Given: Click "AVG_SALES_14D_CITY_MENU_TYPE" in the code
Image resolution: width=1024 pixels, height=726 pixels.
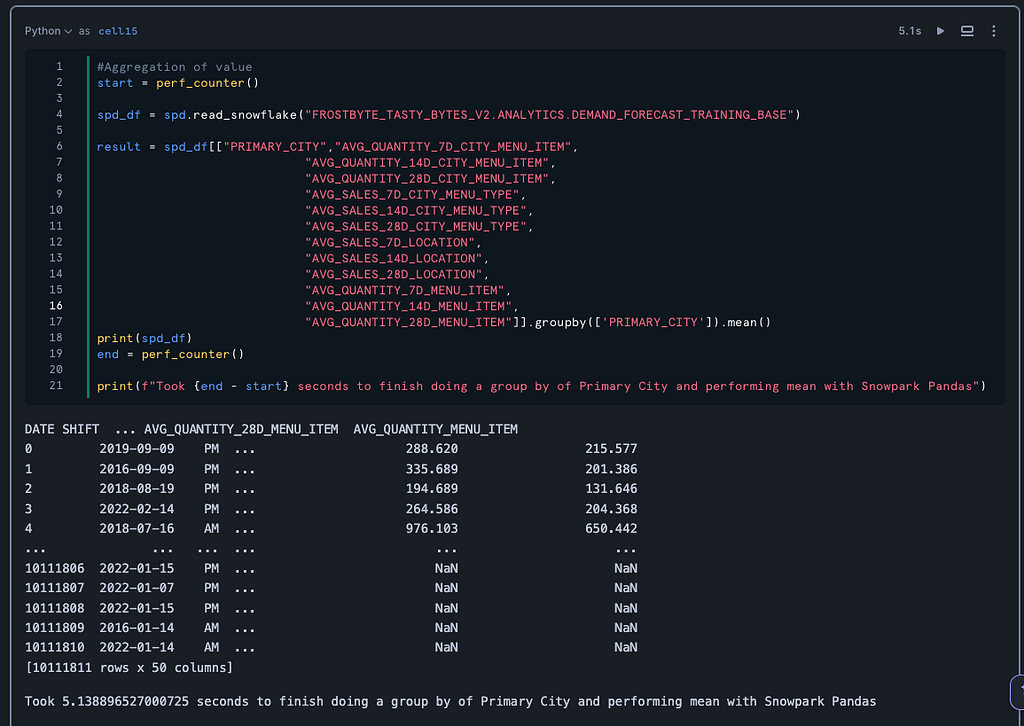Looking at the screenshot, I should (415, 211).
